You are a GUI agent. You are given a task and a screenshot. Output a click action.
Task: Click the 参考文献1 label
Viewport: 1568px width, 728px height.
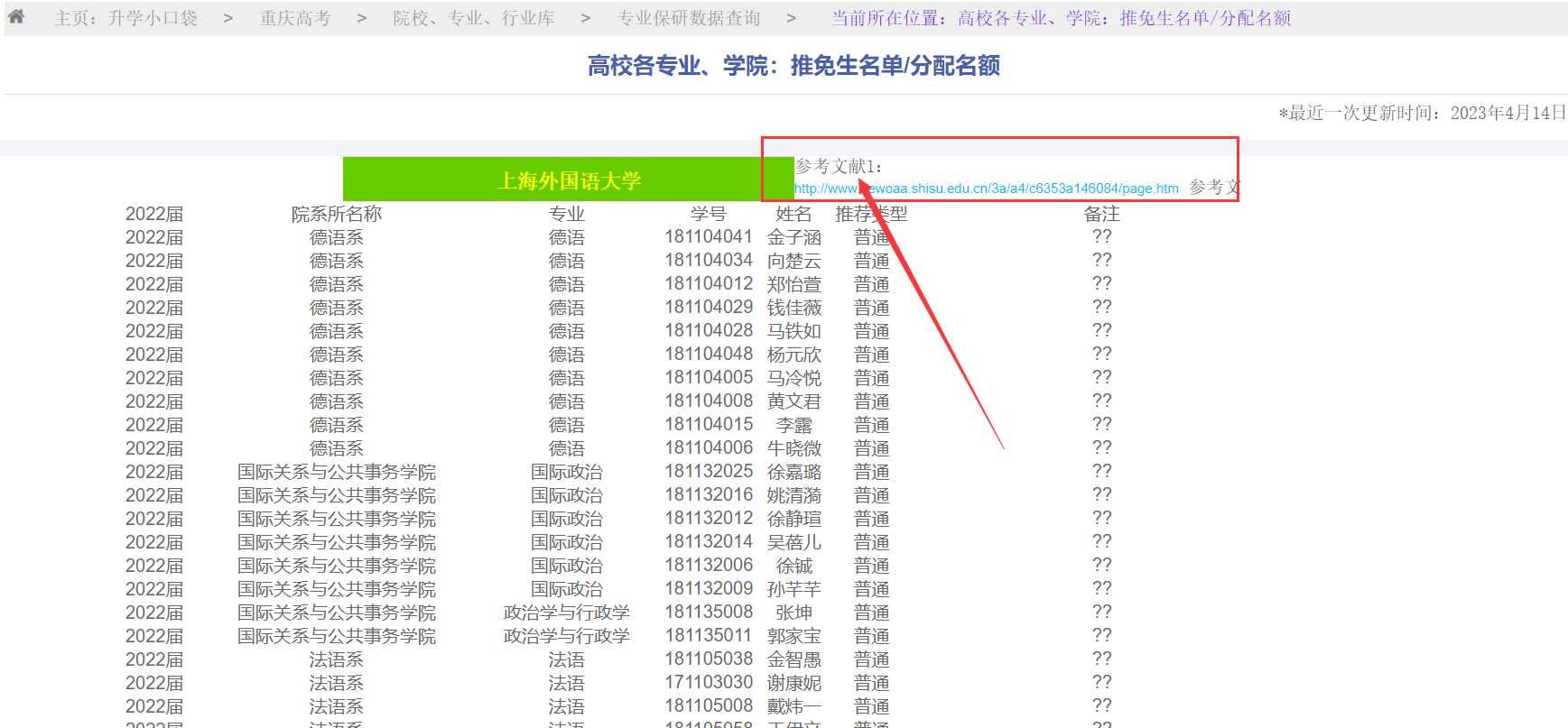(838, 166)
